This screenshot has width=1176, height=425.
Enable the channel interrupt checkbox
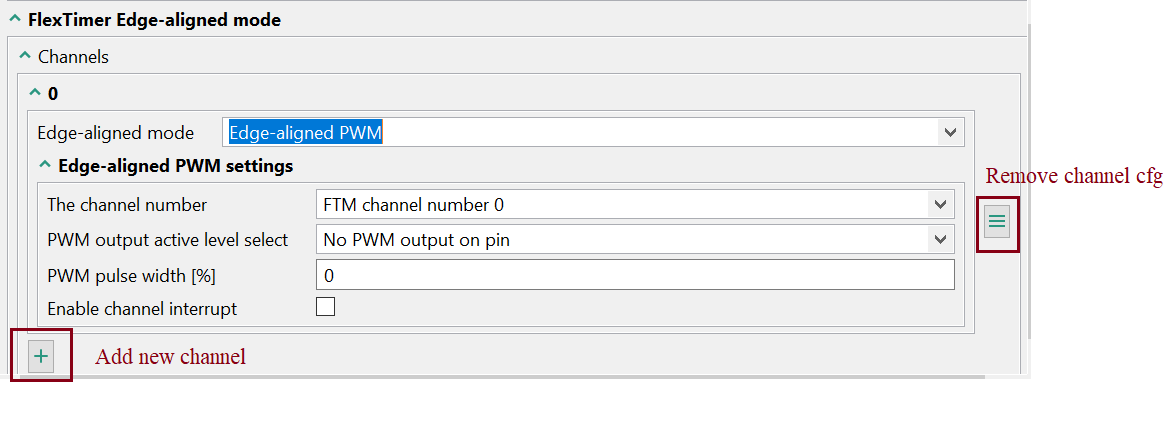(x=326, y=308)
